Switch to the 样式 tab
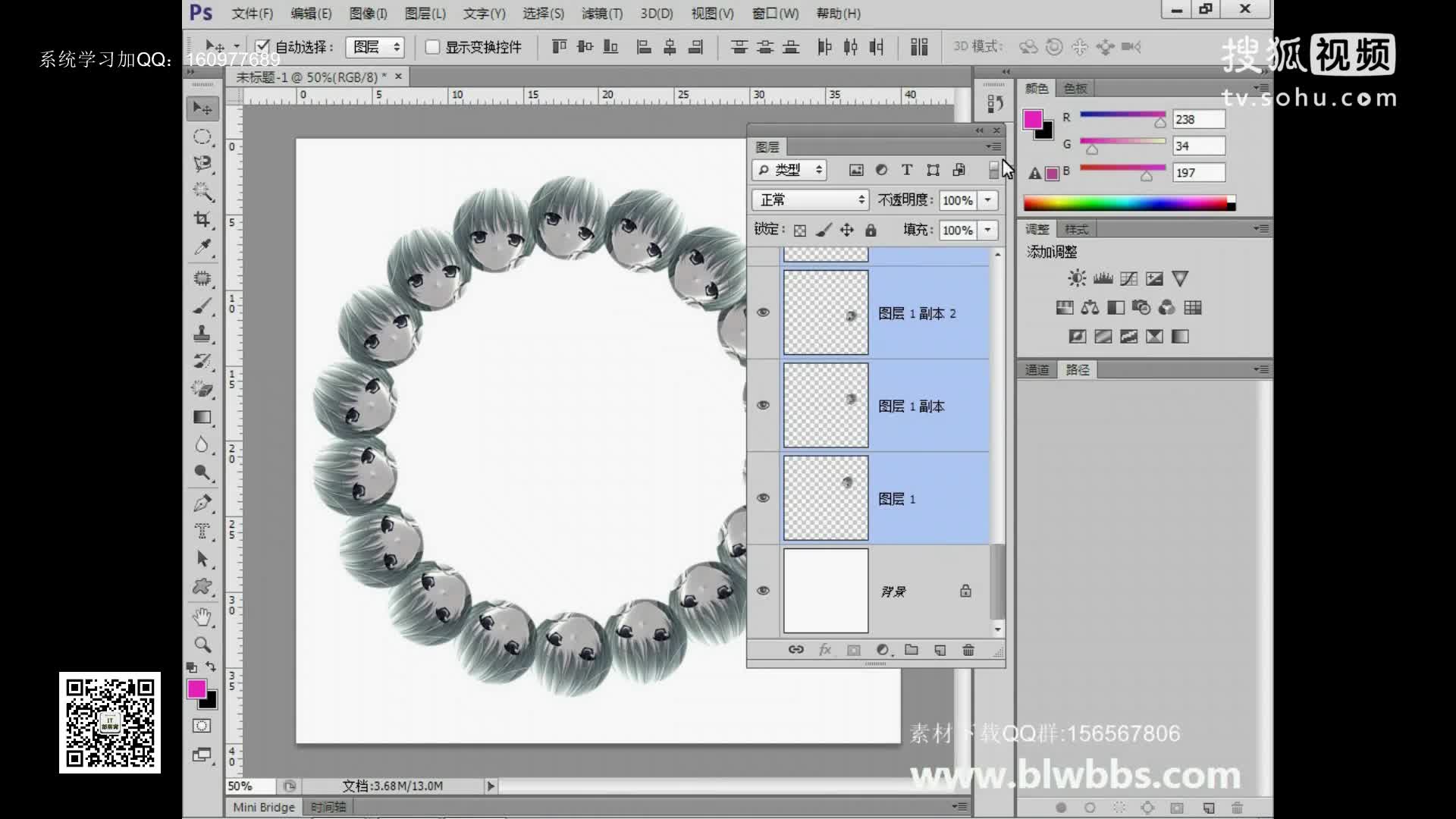This screenshot has height=819, width=1456. point(1076,229)
